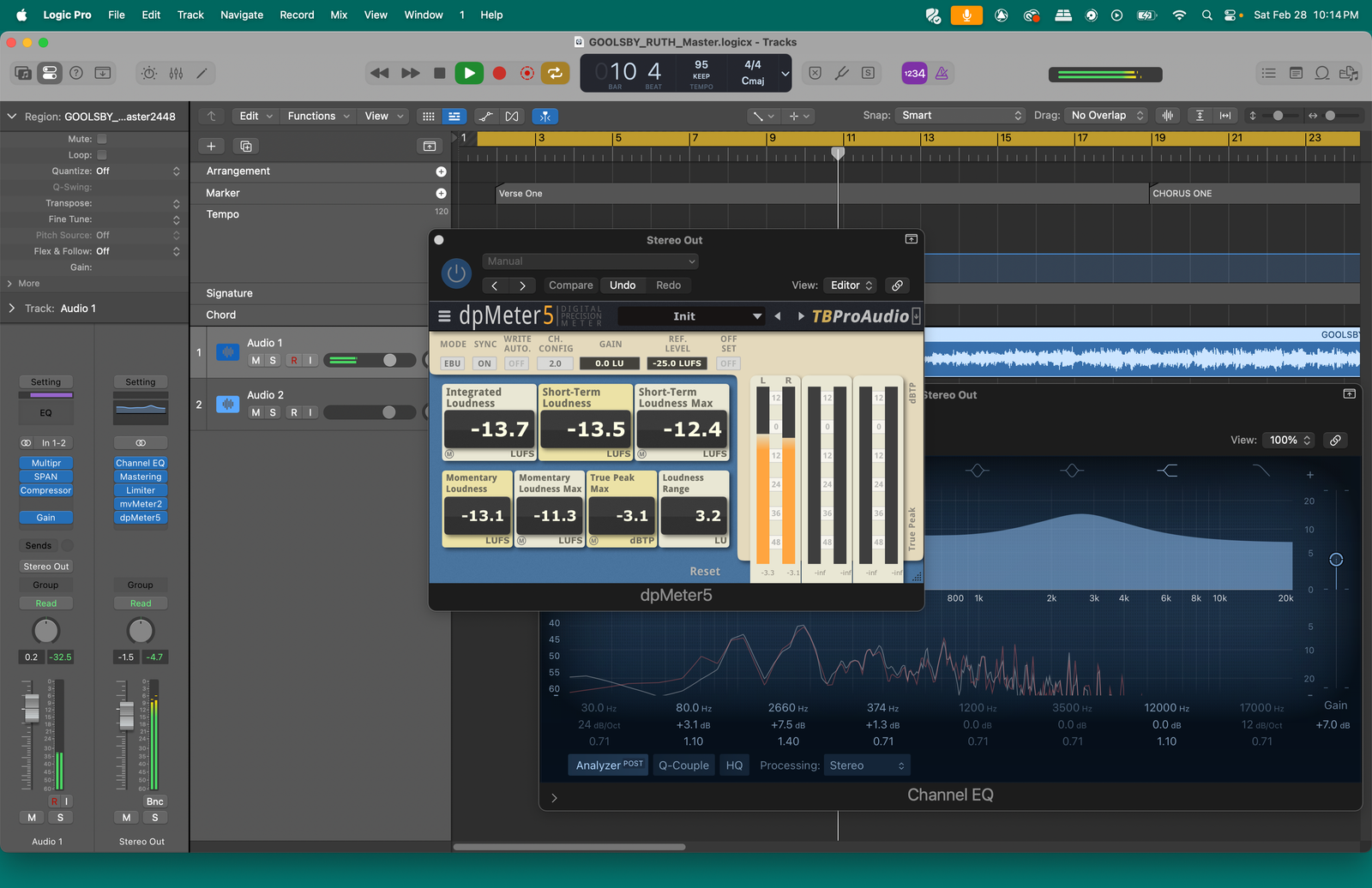
Task: Open the dpMeter5 hamburger menu
Action: pyautogui.click(x=444, y=316)
